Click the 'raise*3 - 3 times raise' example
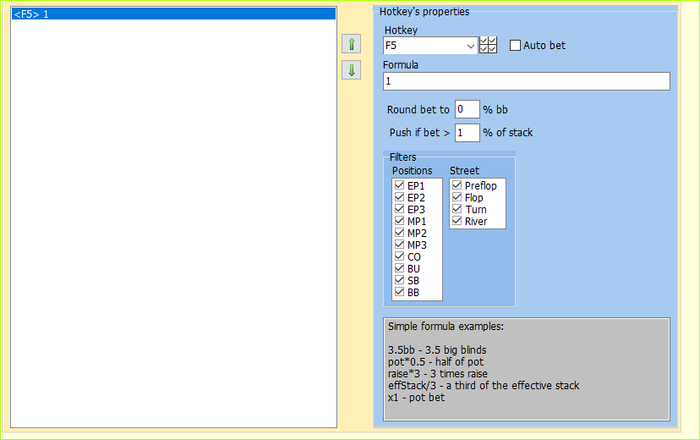Screen dimensions: 700x440 tap(438, 374)
